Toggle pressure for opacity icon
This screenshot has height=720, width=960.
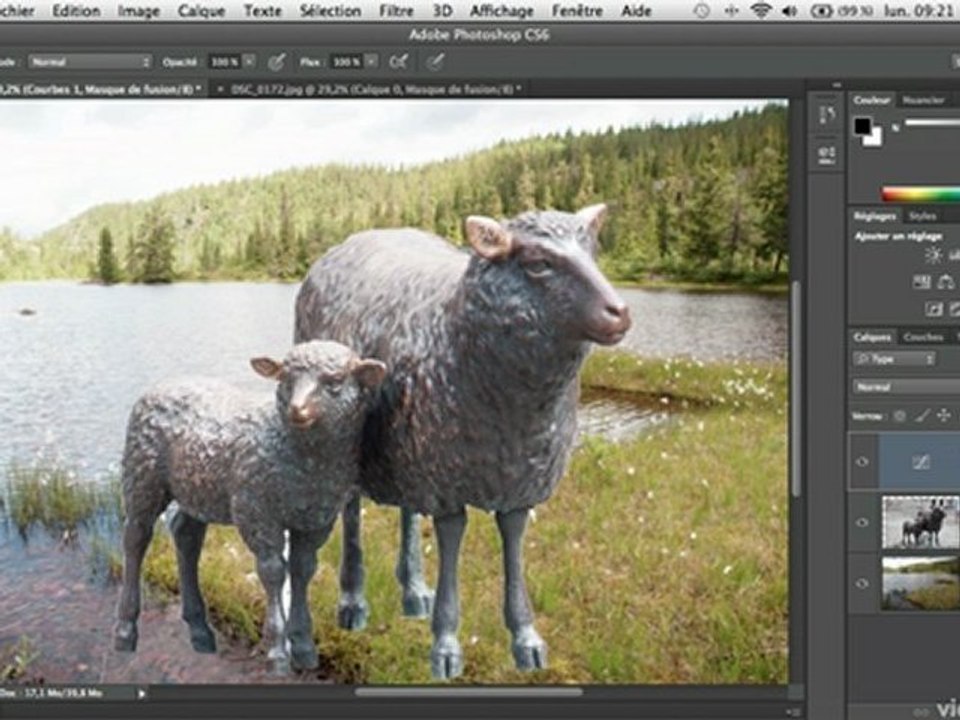(277, 61)
